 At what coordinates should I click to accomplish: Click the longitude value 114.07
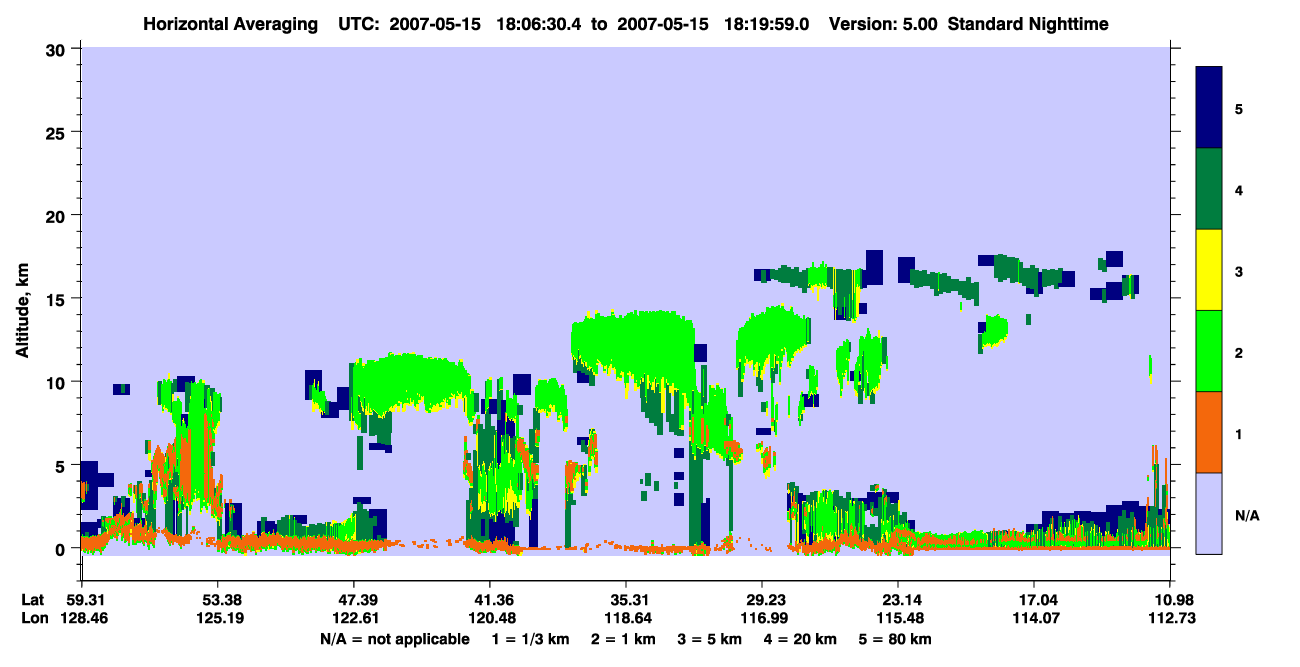[x=1034, y=618]
